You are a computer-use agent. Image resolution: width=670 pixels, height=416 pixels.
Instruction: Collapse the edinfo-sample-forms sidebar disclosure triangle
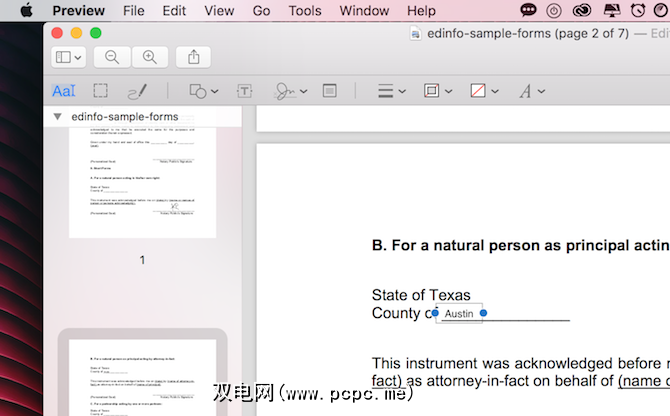pyautogui.click(x=57, y=116)
